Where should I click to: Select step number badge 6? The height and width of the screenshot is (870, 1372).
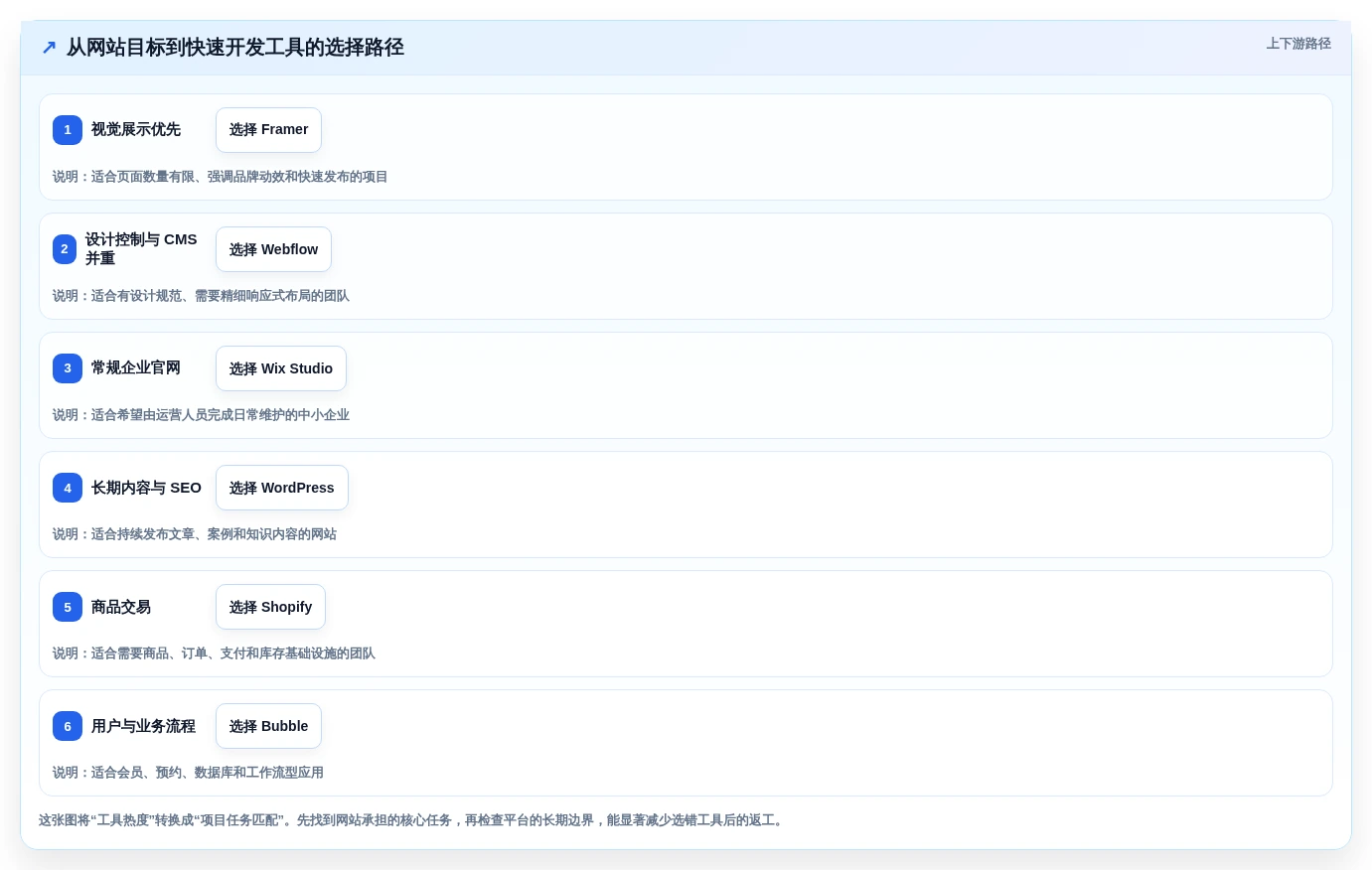pyautogui.click(x=68, y=726)
